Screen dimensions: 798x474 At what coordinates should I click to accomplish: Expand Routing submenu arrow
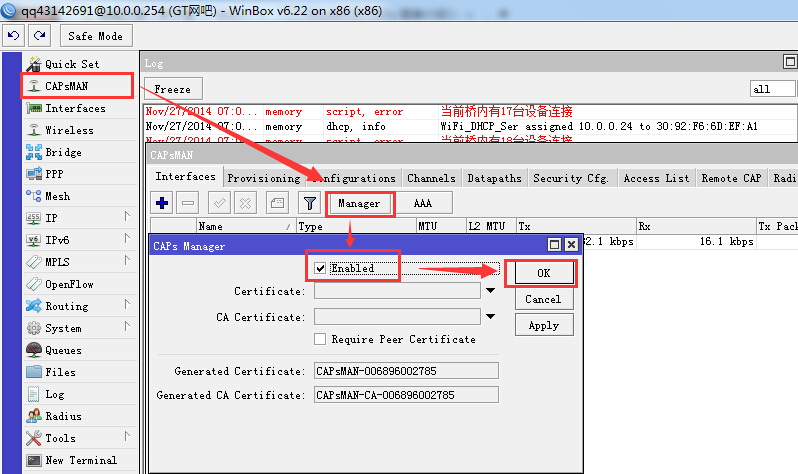tap(127, 304)
